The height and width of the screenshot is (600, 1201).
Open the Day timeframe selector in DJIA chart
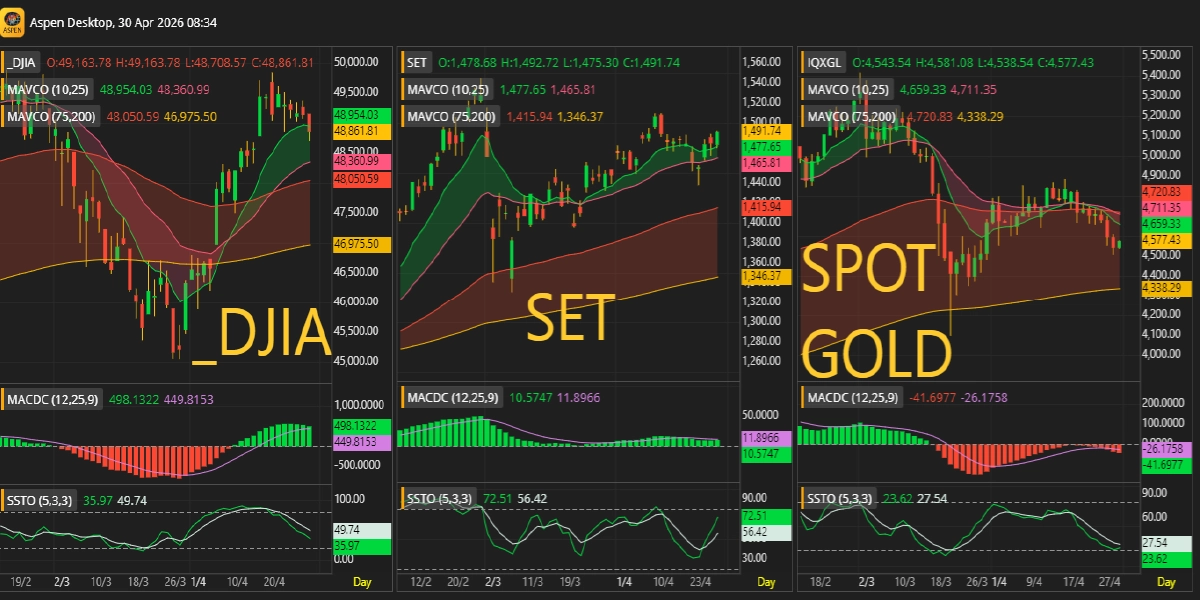click(x=363, y=582)
